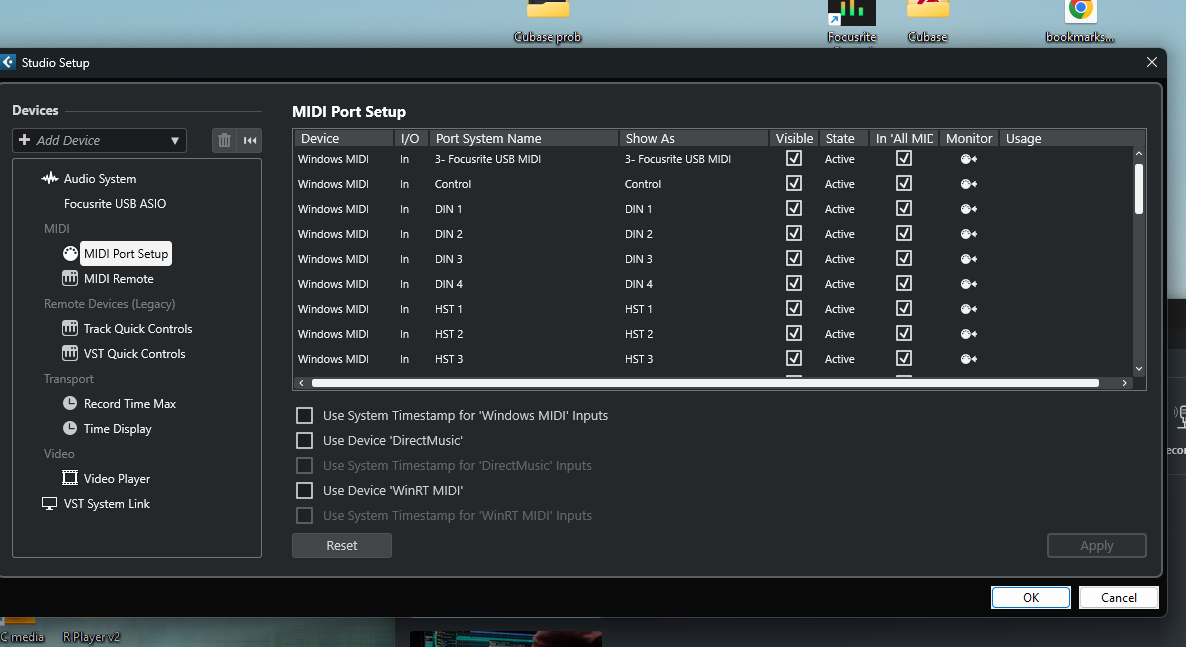1186x647 pixels.
Task: Click the Video Player film icon
Action: (x=70, y=478)
